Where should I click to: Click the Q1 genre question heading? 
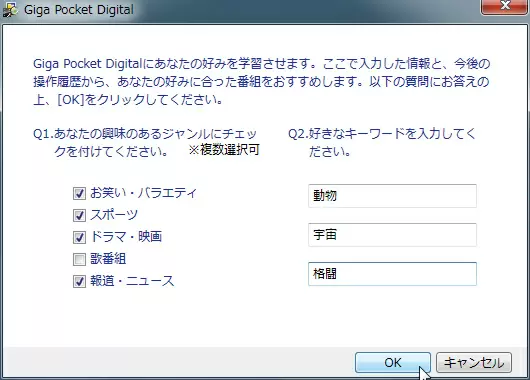click(145, 143)
